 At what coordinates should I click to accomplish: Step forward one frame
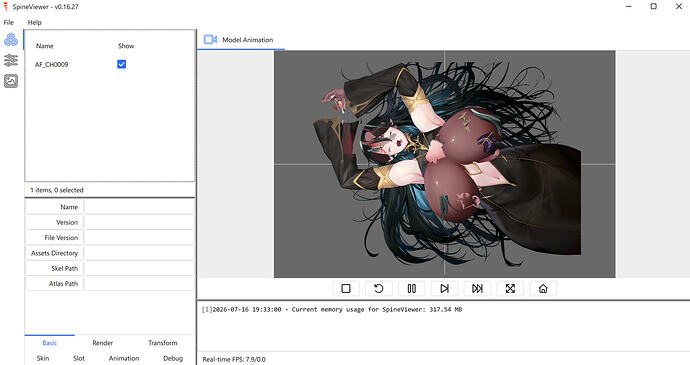(x=444, y=288)
